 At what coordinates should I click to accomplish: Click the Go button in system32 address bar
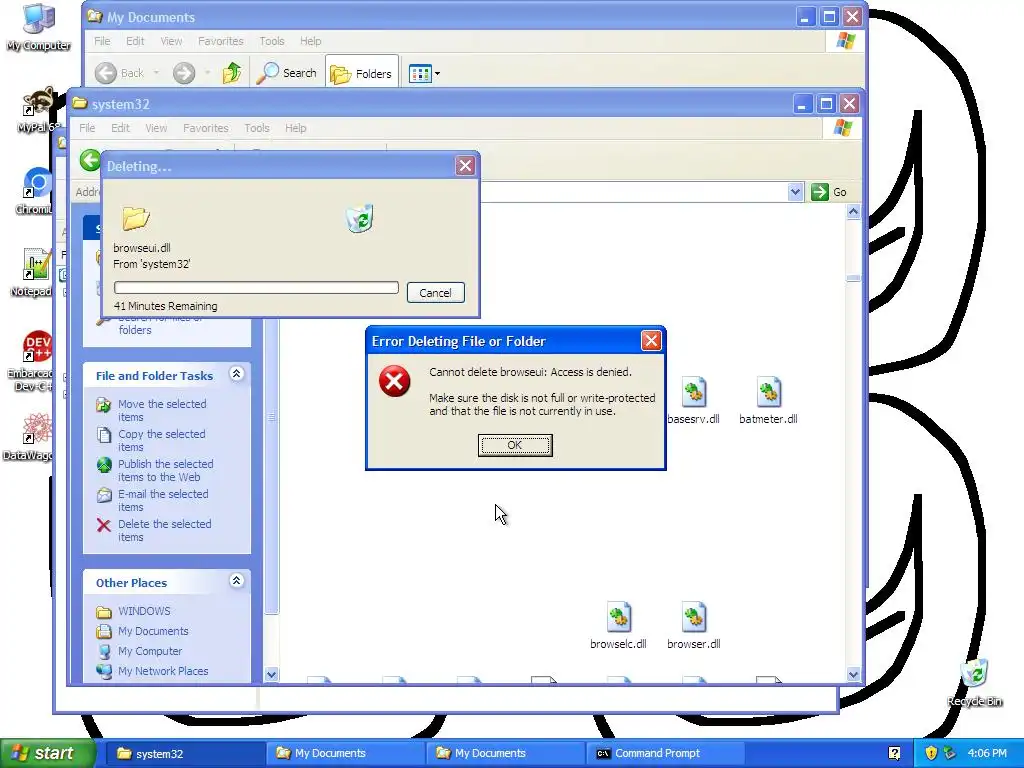coord(829,192)
